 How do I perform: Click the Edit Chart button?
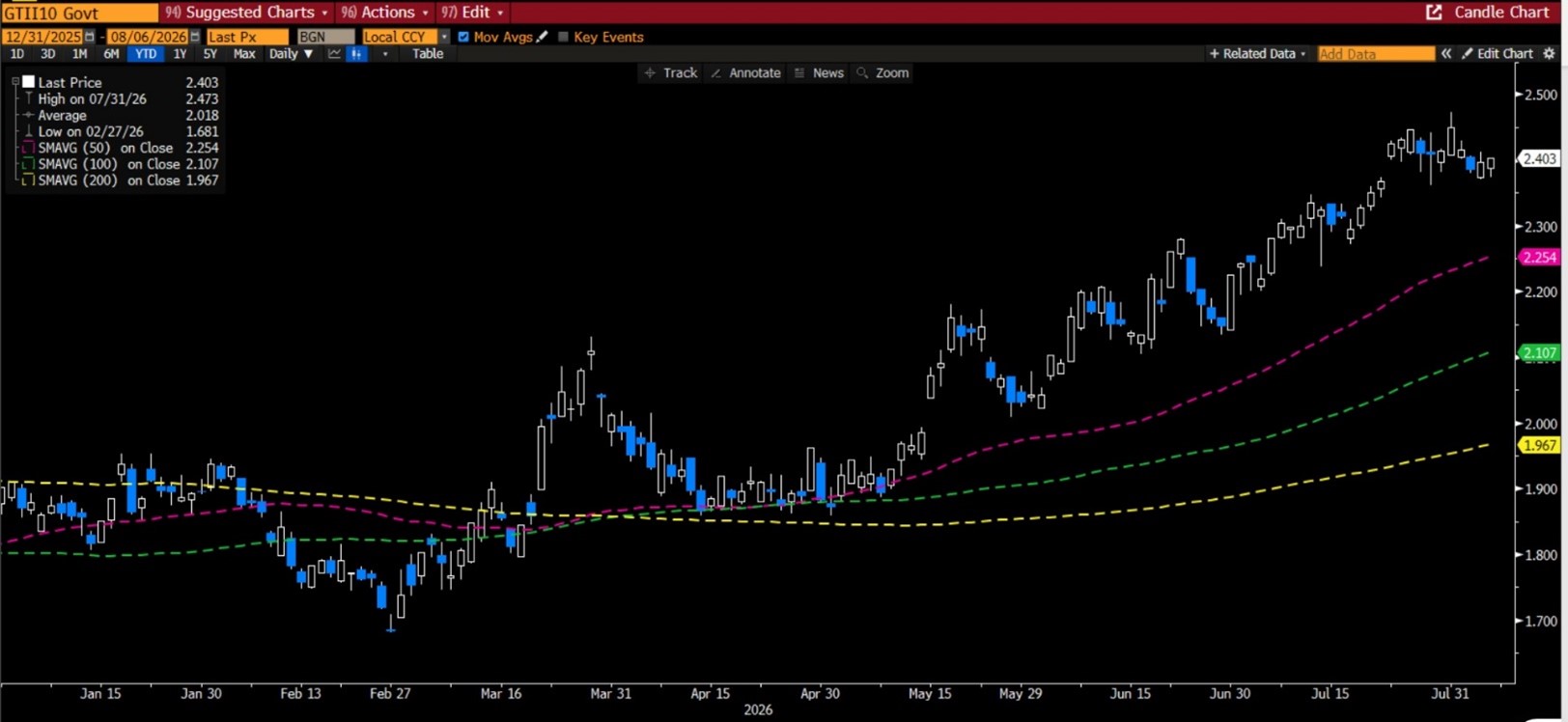[x=1497, y=54]
